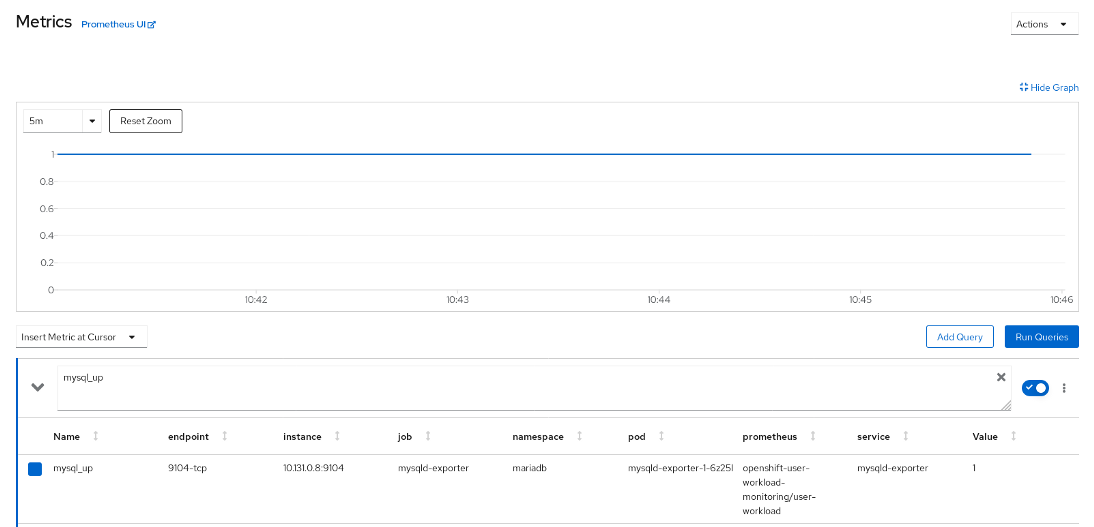Click into the mysql_up query text field
This screenshot has height=527, width=1094.
pos(534,388)
